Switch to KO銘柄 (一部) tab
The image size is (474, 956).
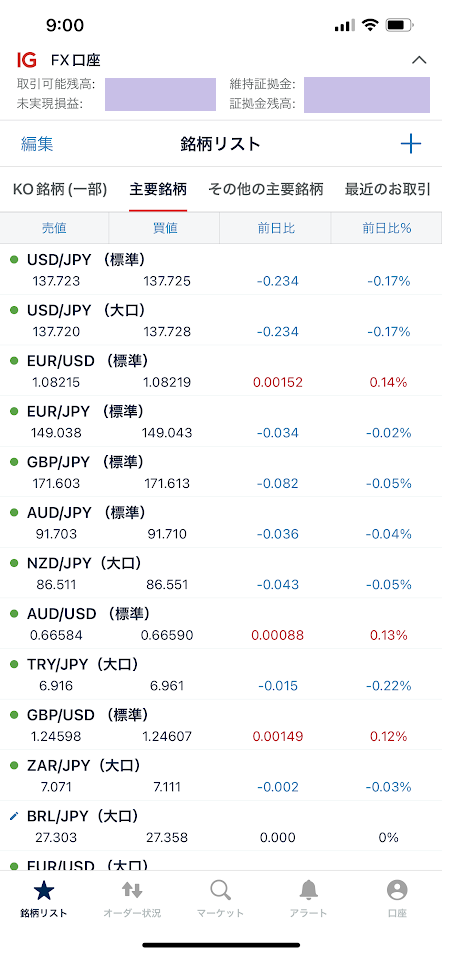(60, 190)
